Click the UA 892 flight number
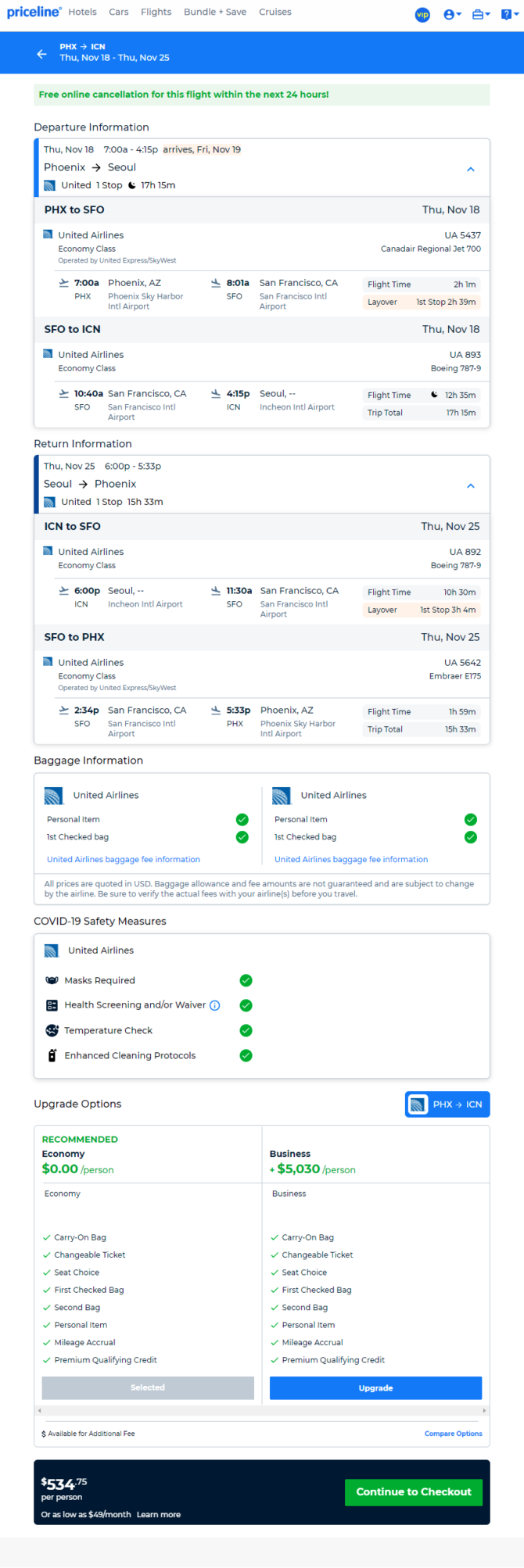 [465, 552]
